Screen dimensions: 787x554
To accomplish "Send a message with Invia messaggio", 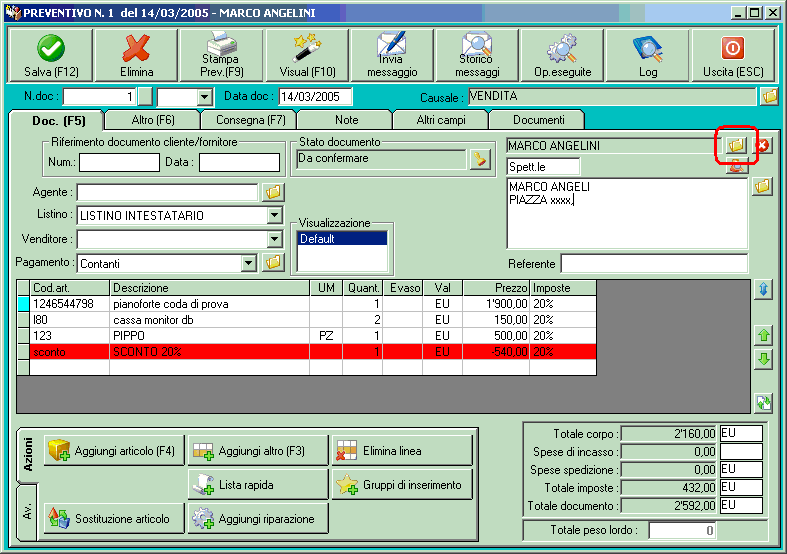I will click(x=392, y=55).
